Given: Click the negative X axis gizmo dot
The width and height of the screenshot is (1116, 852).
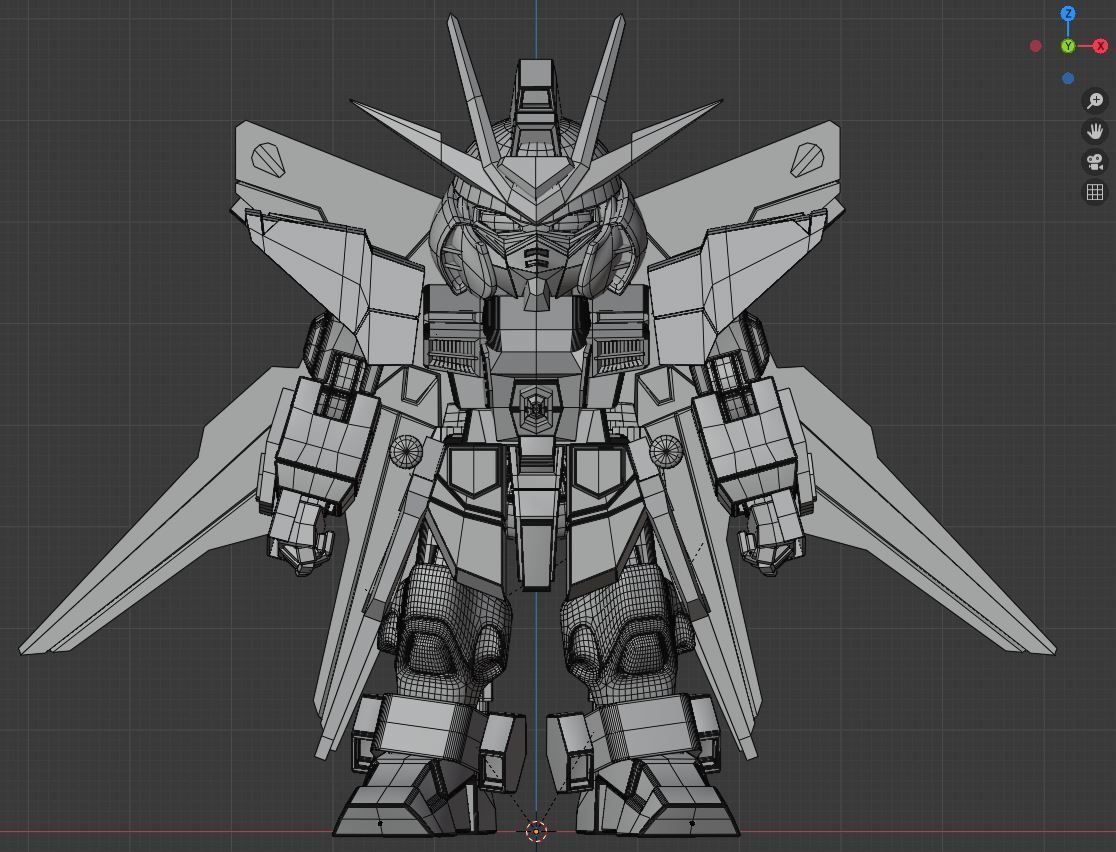Looking at the screenshot, I should click(1036, 46).
